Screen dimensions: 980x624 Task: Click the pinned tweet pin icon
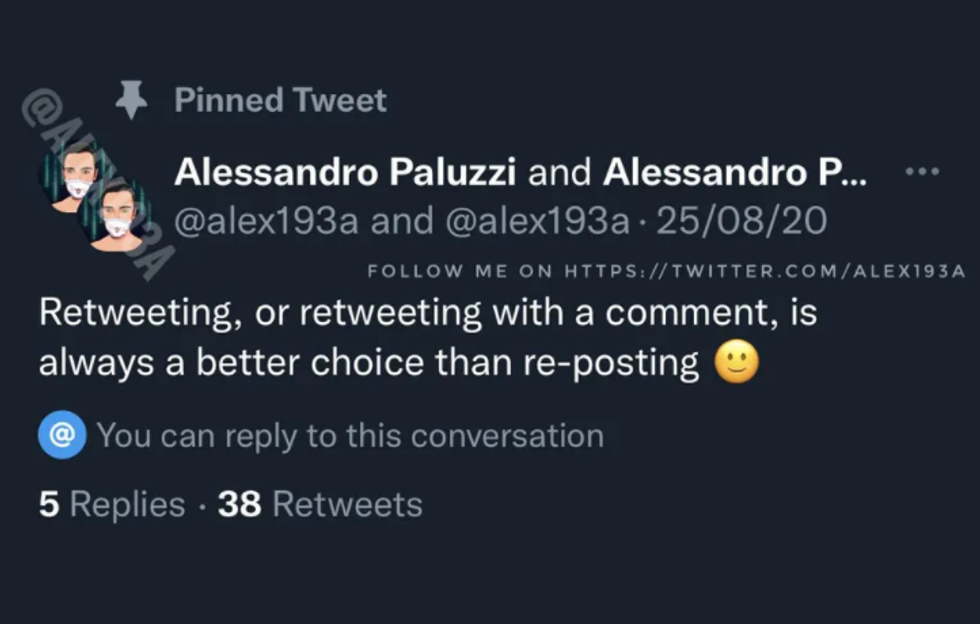(x=130, y=99)
